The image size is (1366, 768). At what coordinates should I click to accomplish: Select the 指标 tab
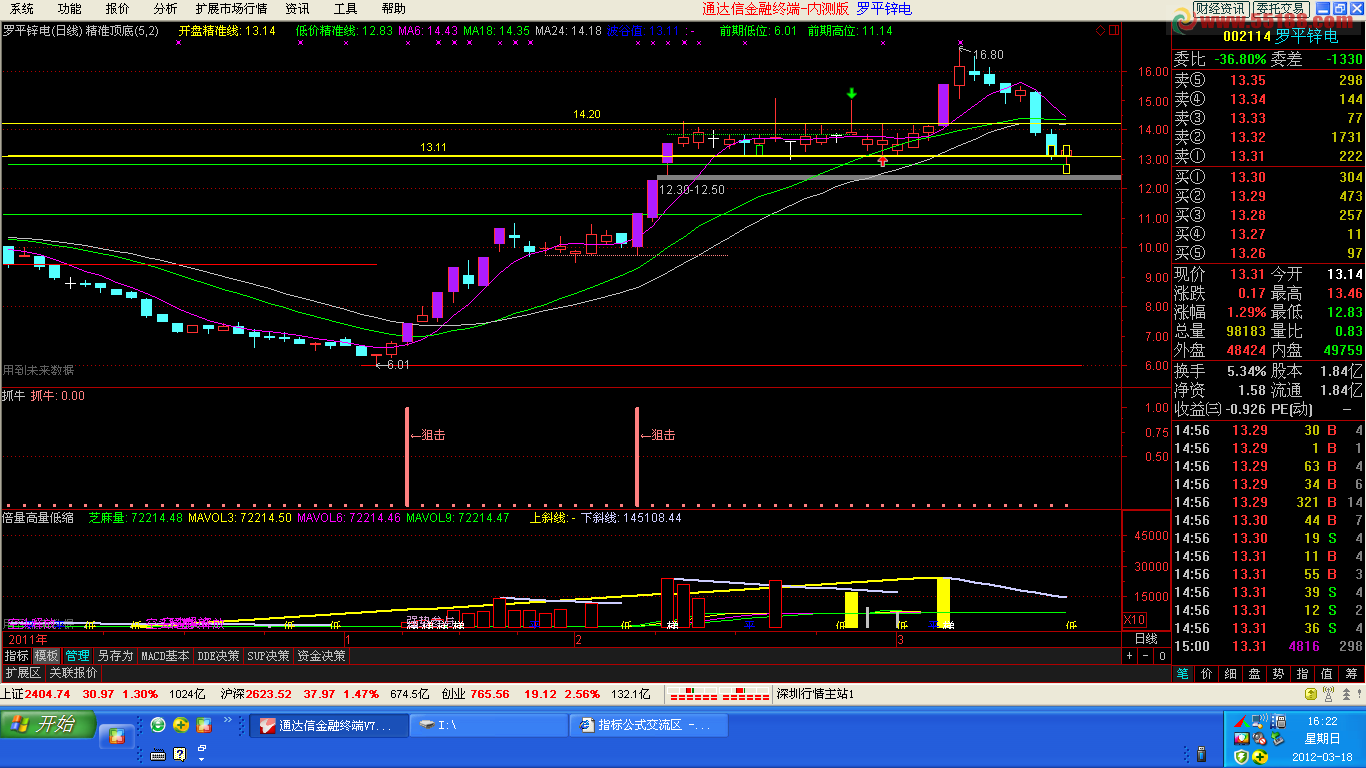coord(16,656)
